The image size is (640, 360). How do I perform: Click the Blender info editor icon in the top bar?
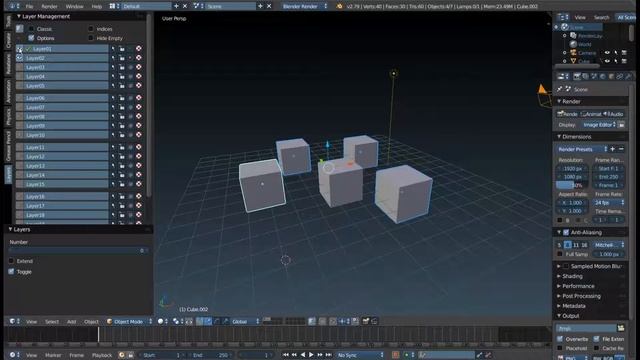(x=12, y=6)
